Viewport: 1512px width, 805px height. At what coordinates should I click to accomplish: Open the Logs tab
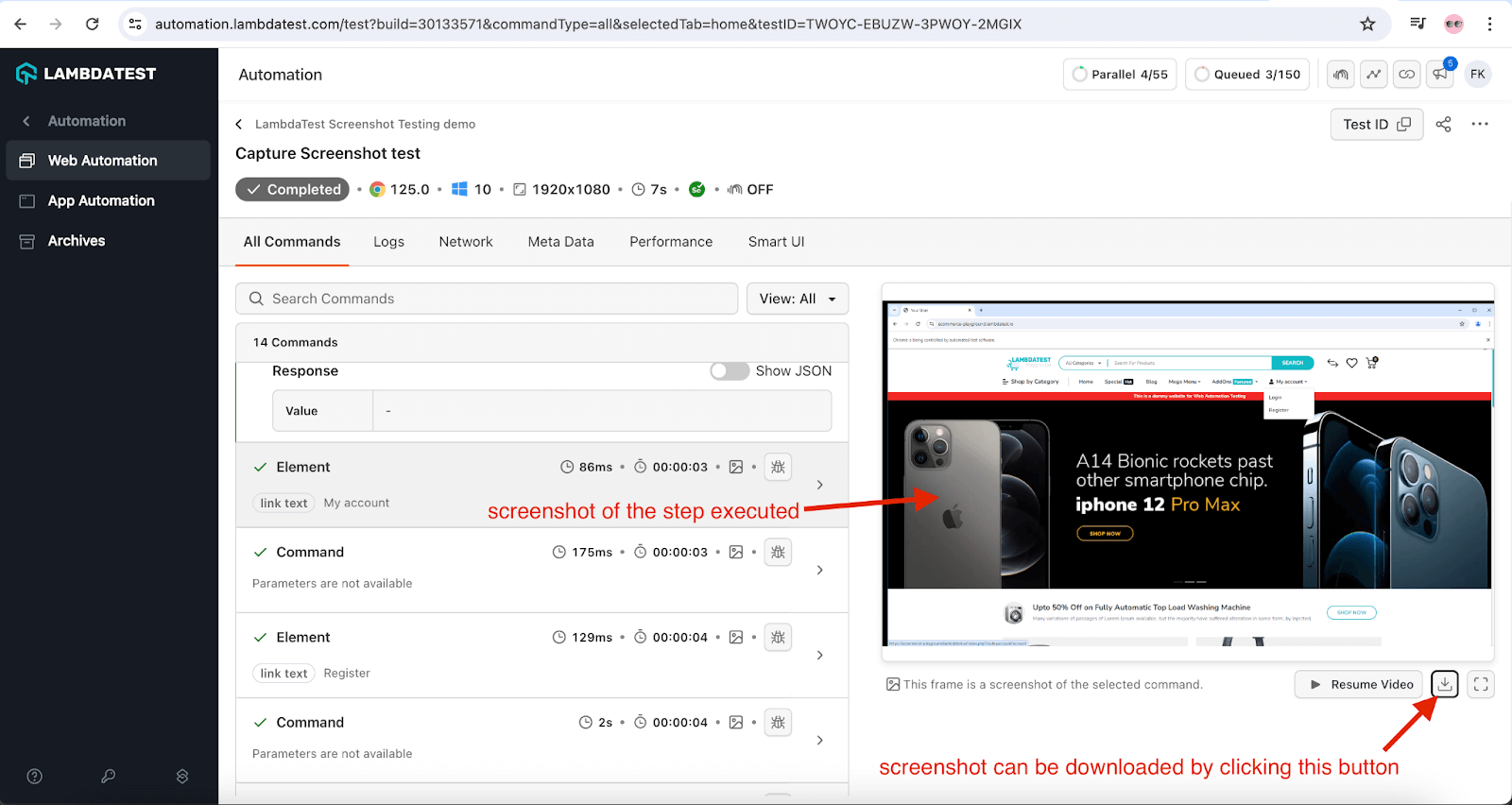[x=388, y=242]
